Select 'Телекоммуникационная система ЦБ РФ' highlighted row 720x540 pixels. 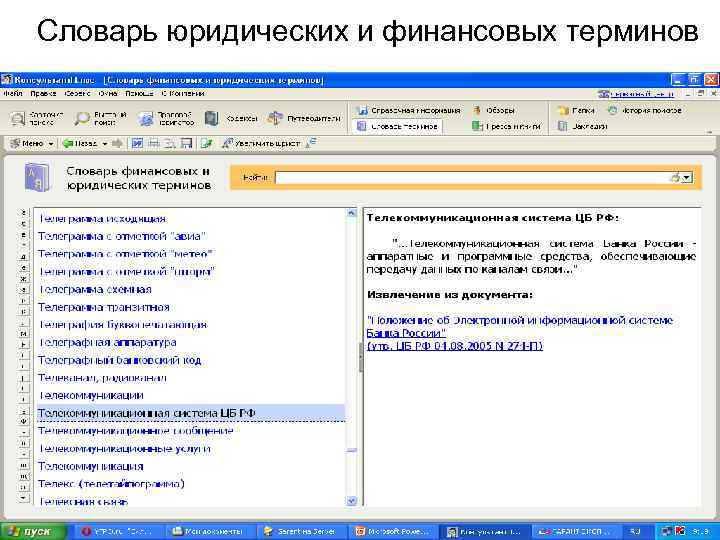pos(191,413)
